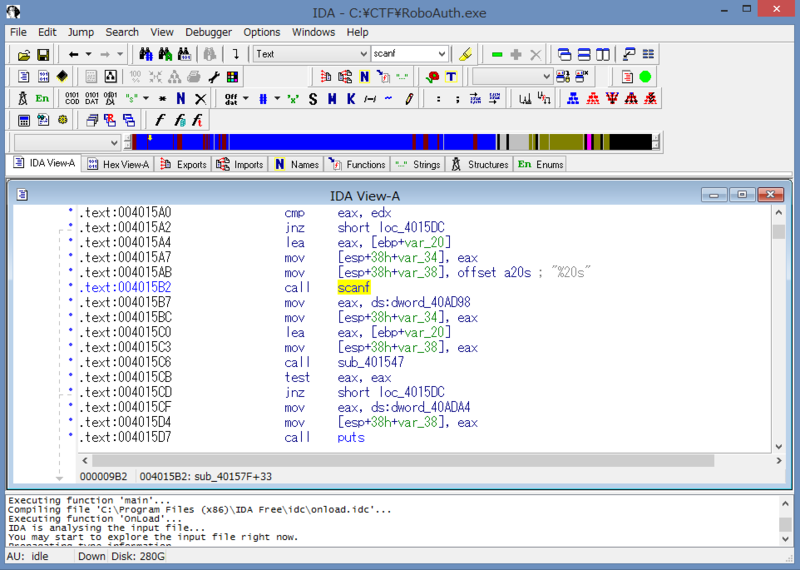Click the green minus collapse icon

point(497,54)
